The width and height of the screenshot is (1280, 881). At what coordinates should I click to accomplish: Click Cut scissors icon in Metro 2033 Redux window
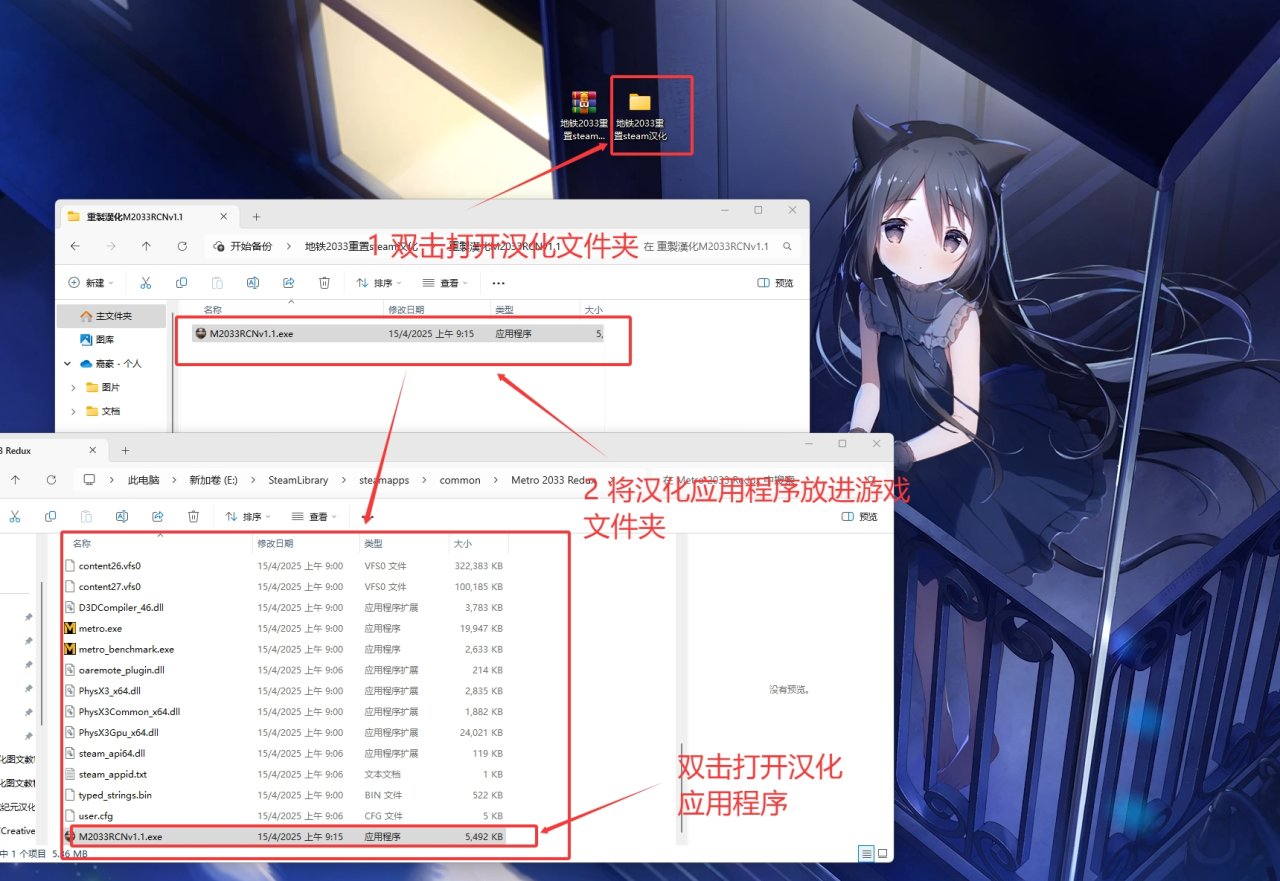pos(14,516)
